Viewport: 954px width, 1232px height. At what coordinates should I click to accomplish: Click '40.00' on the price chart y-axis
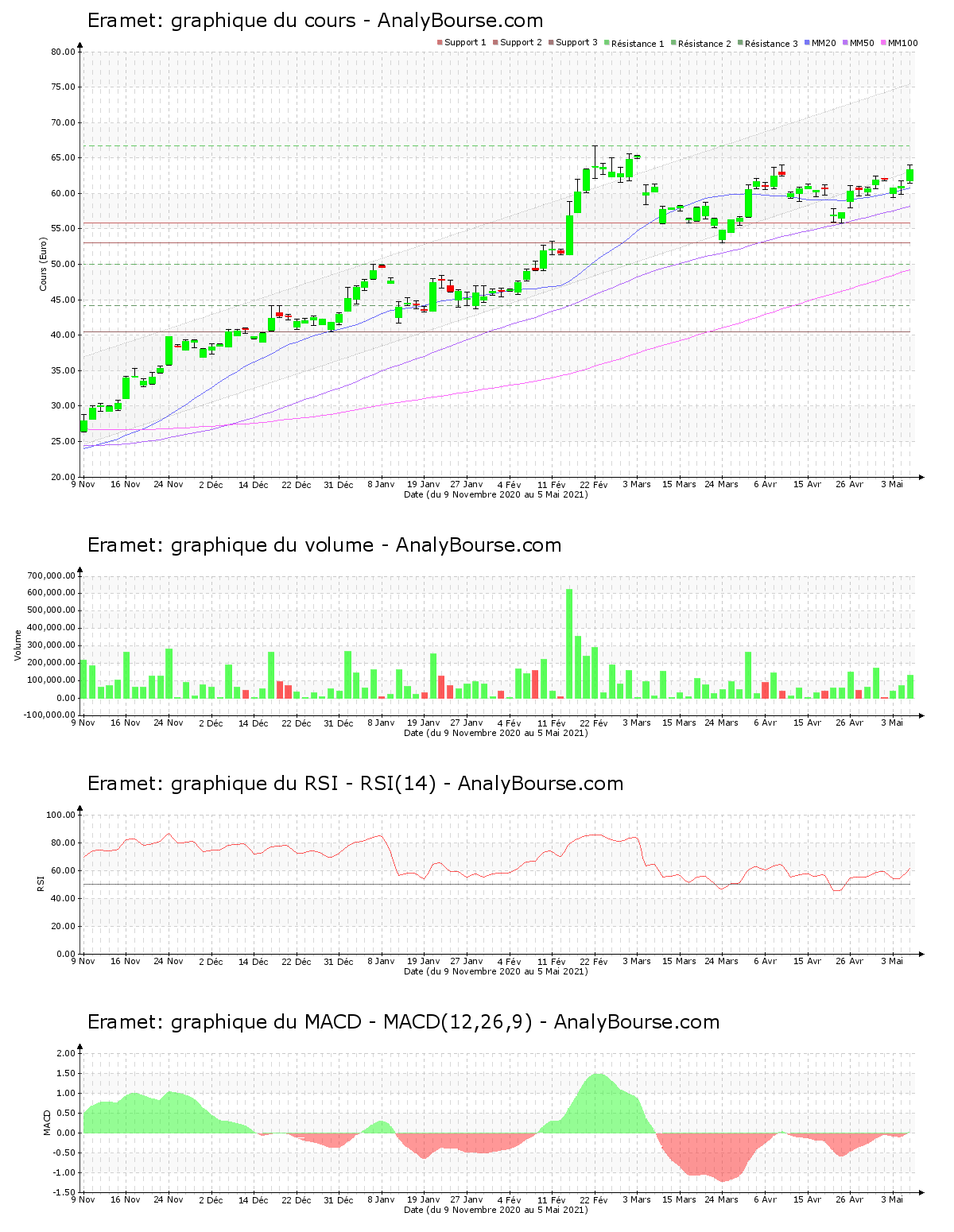[63, 335]
